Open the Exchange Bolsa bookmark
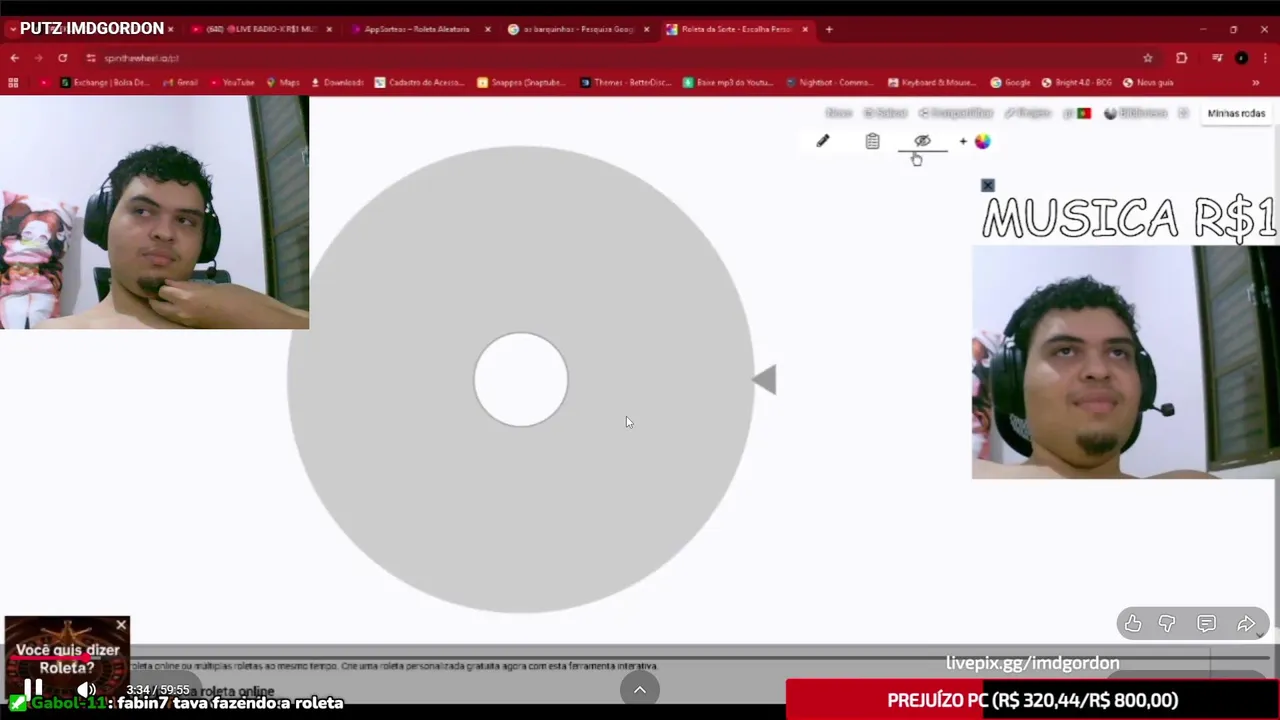 (104, 83)
